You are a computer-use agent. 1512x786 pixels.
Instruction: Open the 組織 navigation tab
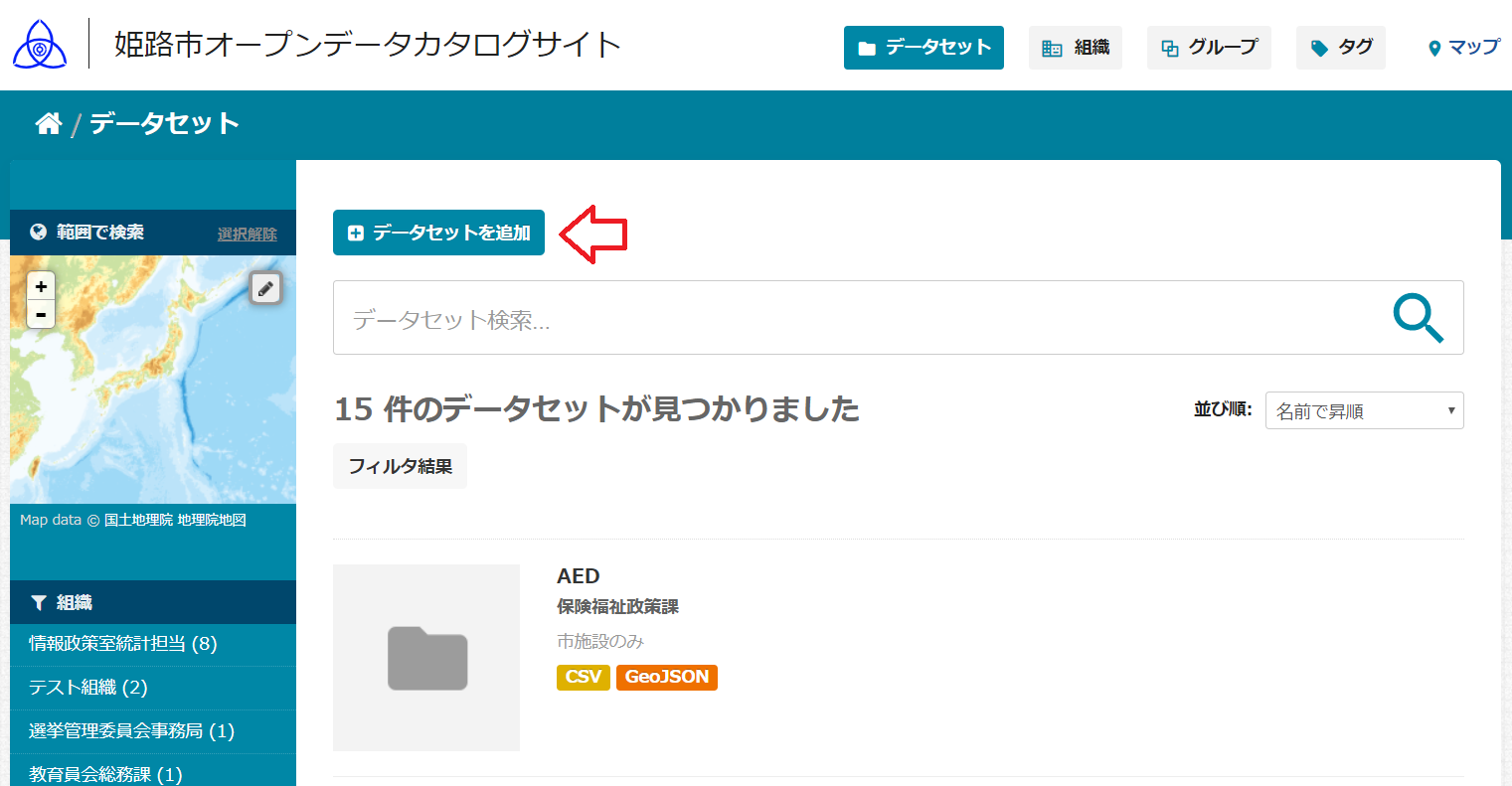point(1075,48)
